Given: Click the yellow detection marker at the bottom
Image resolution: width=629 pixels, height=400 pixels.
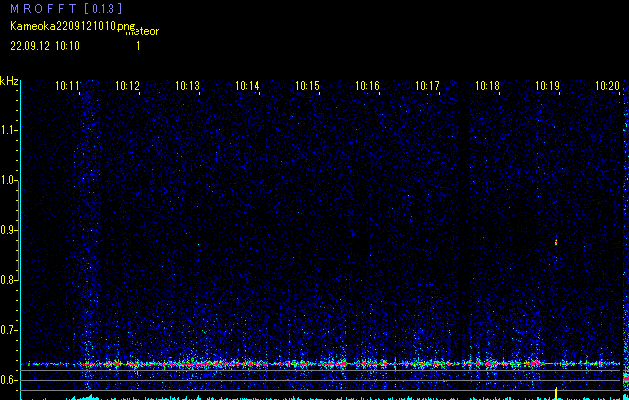Looking at the screenshot, I should click(556, 394).
